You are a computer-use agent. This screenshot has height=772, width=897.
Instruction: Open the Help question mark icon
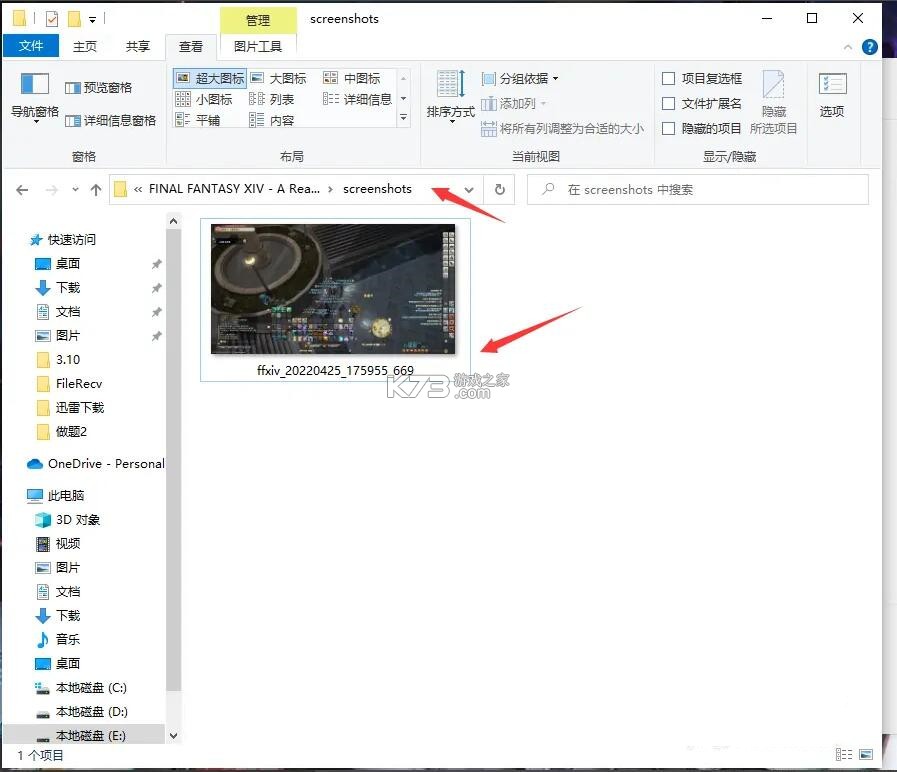(870, 47)
